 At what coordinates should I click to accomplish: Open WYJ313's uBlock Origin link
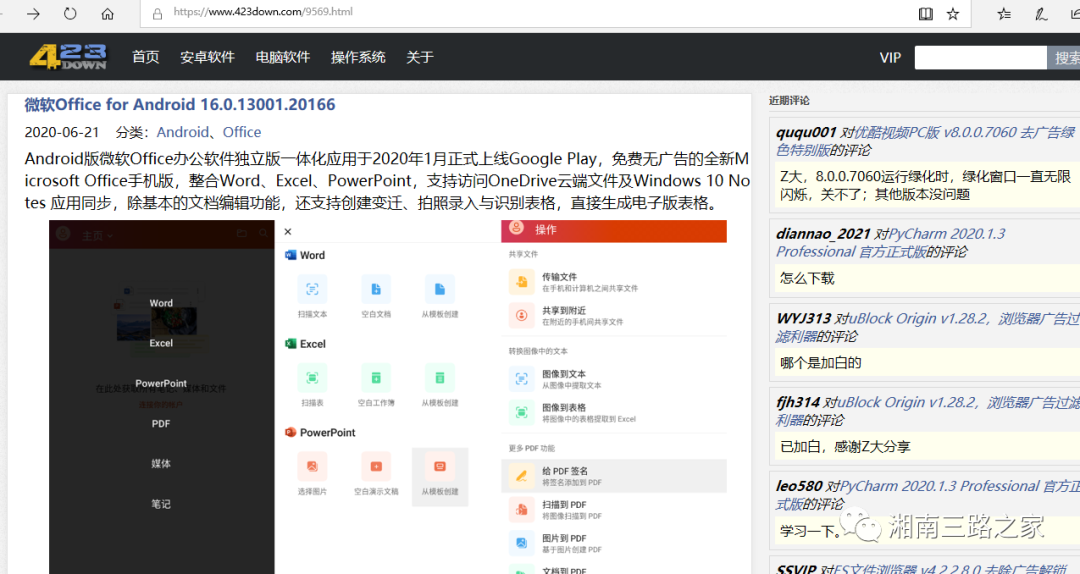pos(928,327)
